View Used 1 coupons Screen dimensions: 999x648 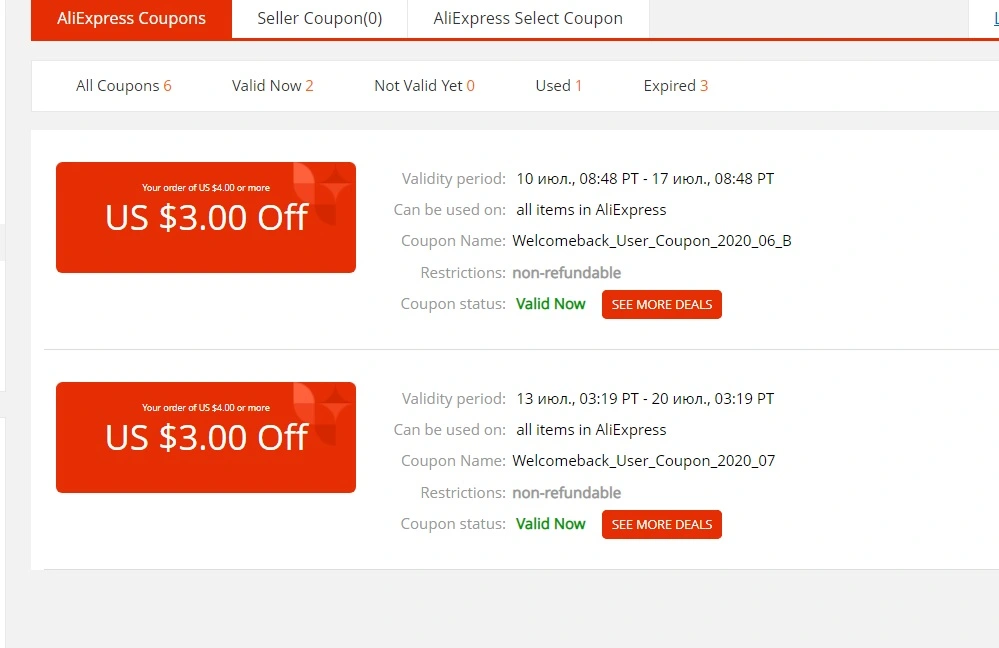click(x=559, y=85)
